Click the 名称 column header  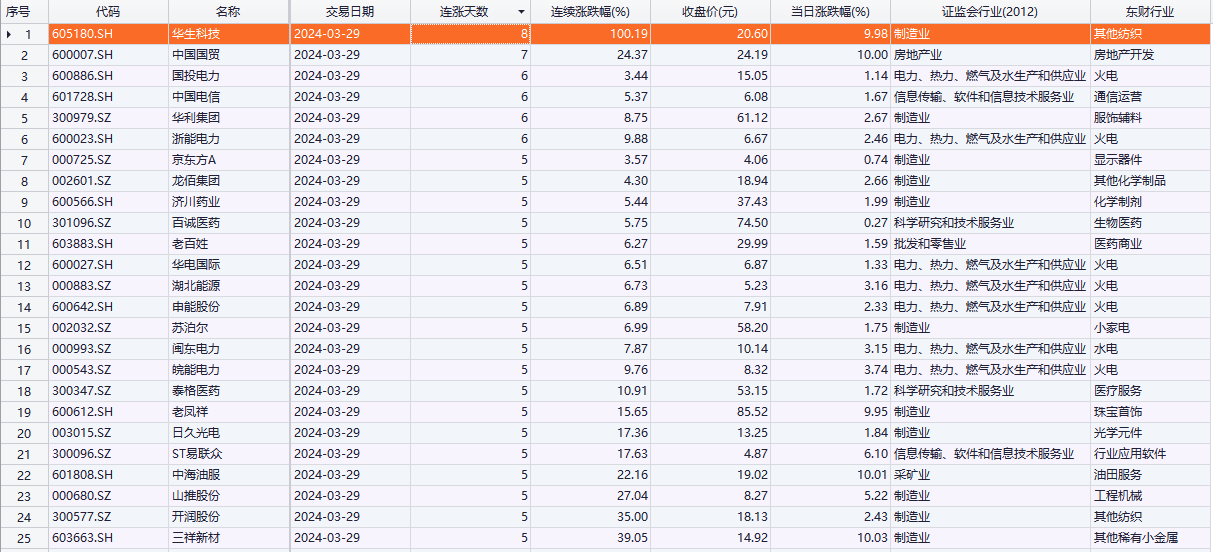(228, 12)
